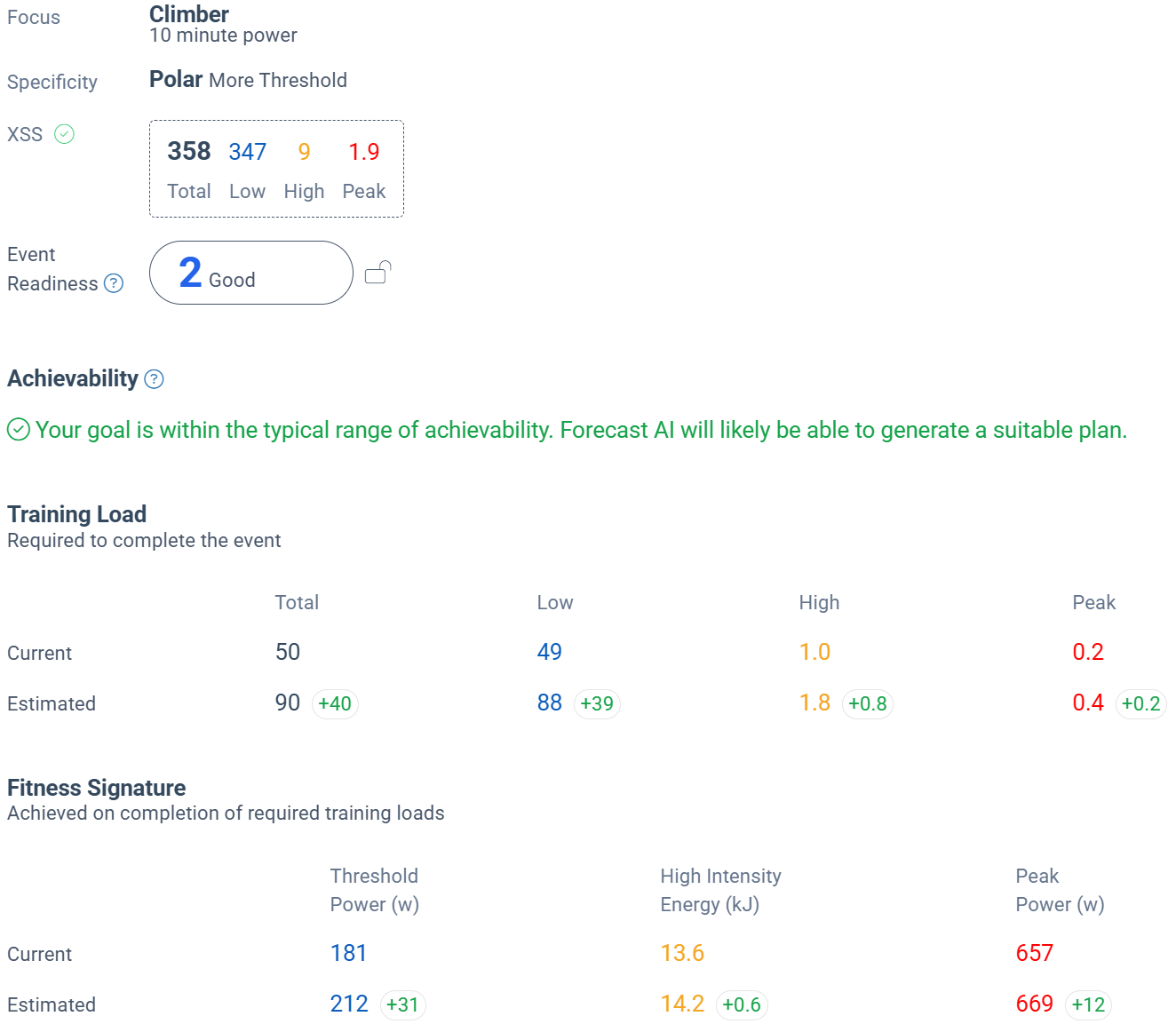Click the Polar More Threshold specificity text
Viewport: 1176px width, 1032px height.
click(248, 80)
